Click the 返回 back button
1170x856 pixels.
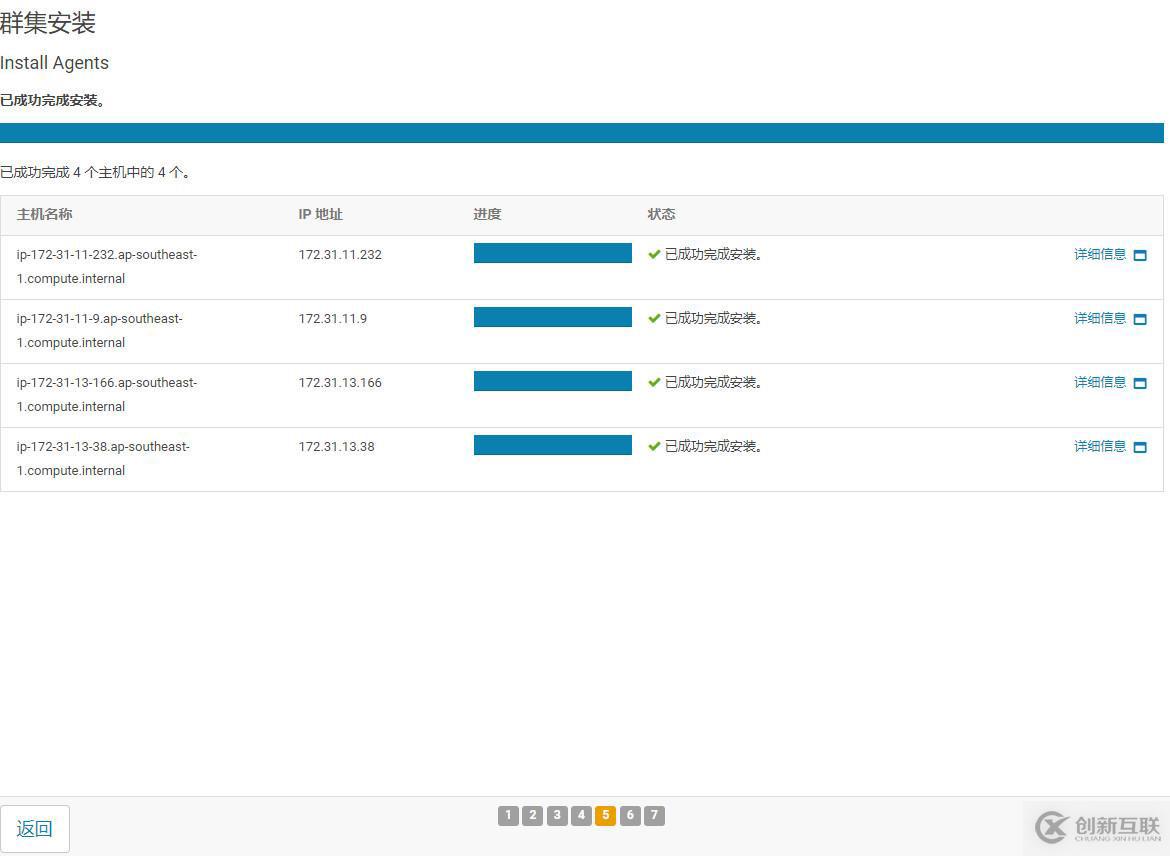(34, 828)
